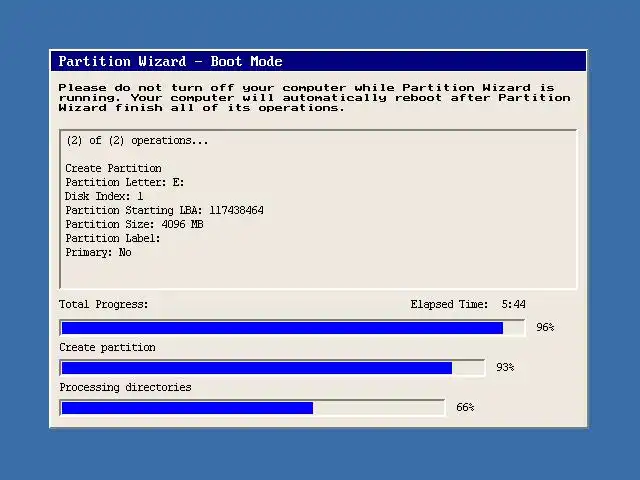Click the "Please do not turn off" warning text
Viewport: 640px width, 480px height.
pos(314,98)
